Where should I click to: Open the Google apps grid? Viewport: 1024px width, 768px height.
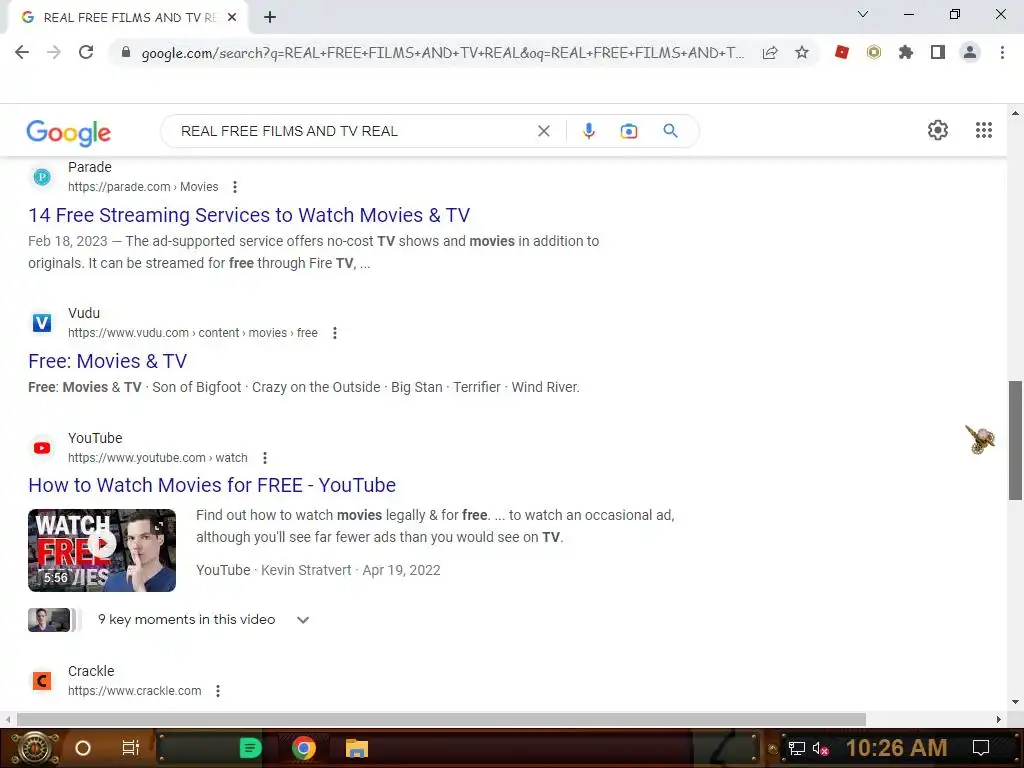984,130
